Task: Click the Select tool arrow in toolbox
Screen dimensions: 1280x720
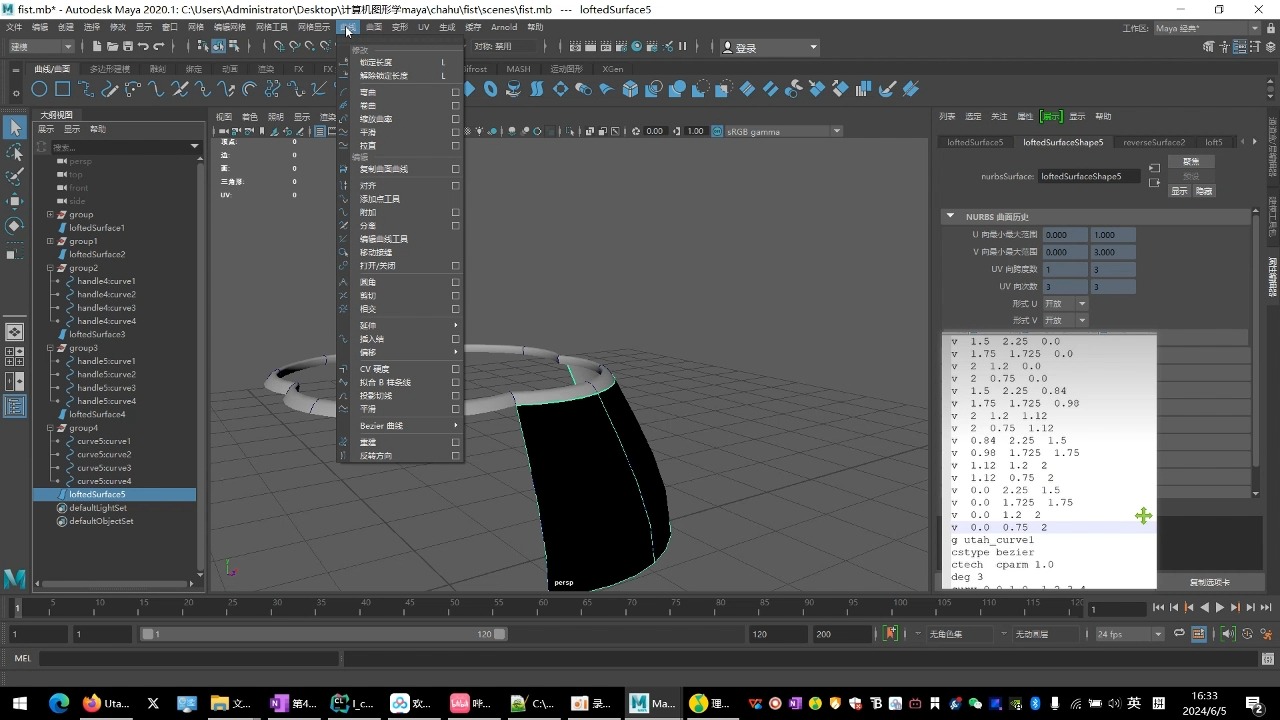Action: 14,127
